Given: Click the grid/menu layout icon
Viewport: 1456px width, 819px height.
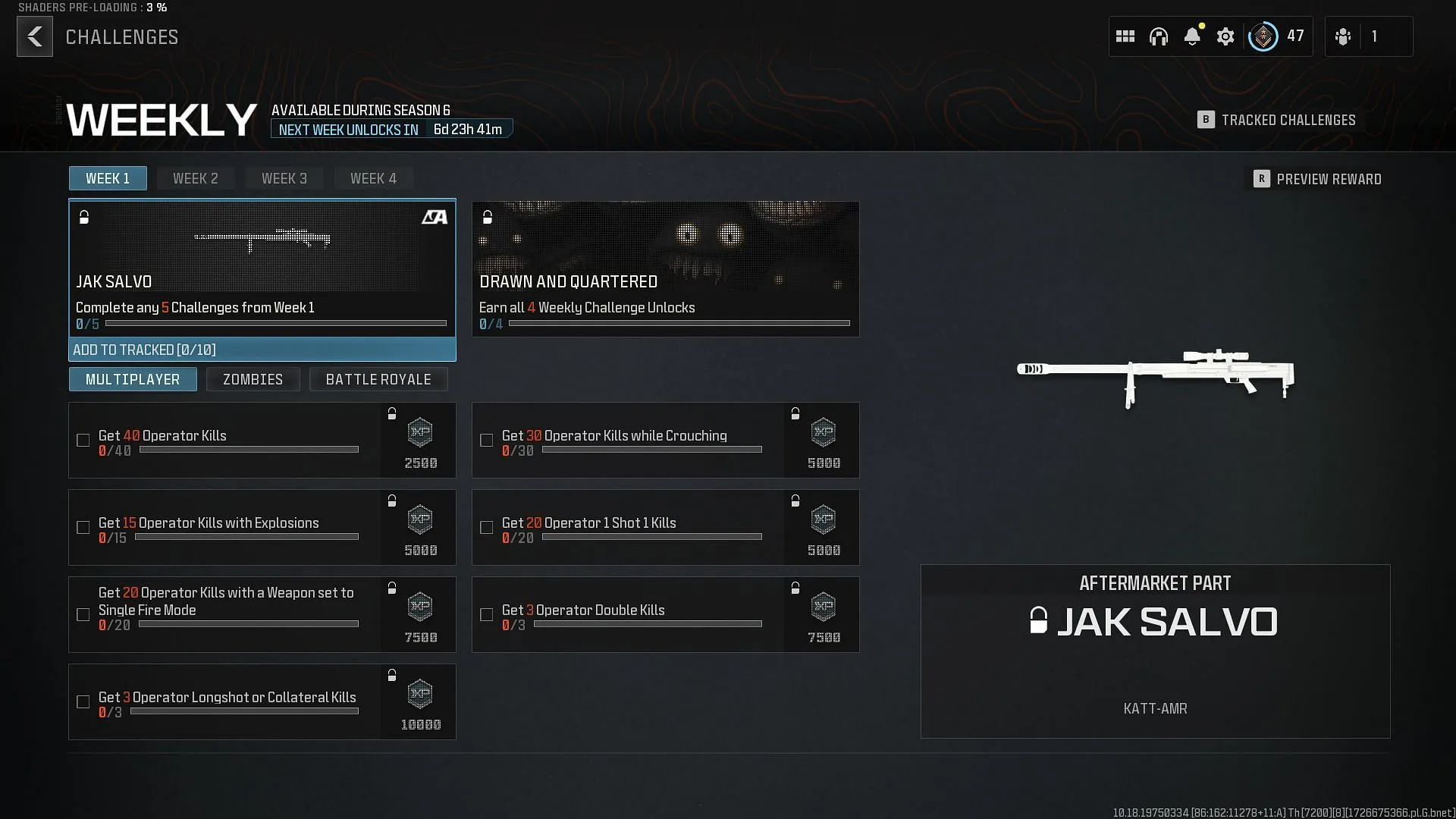Looking at the screenshot, I should [1126, 37].
